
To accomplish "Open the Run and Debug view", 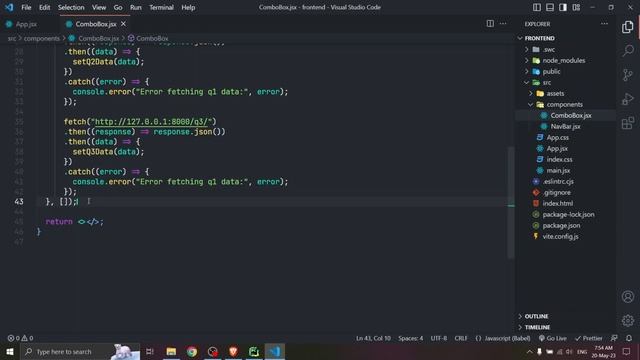I will [627, 99].
